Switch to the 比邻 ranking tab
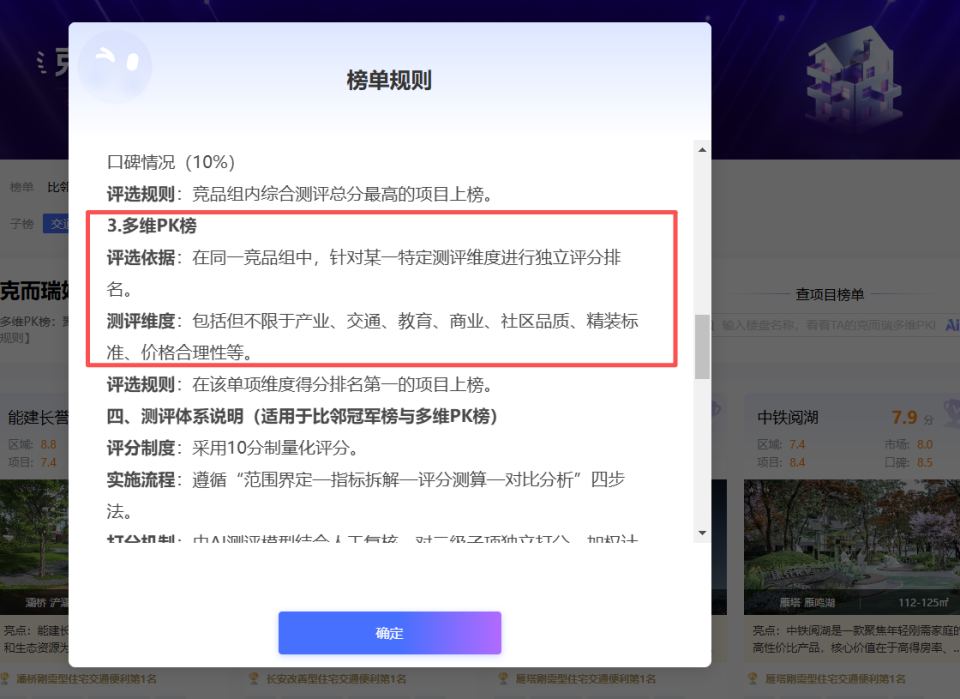 coord(58,187)
